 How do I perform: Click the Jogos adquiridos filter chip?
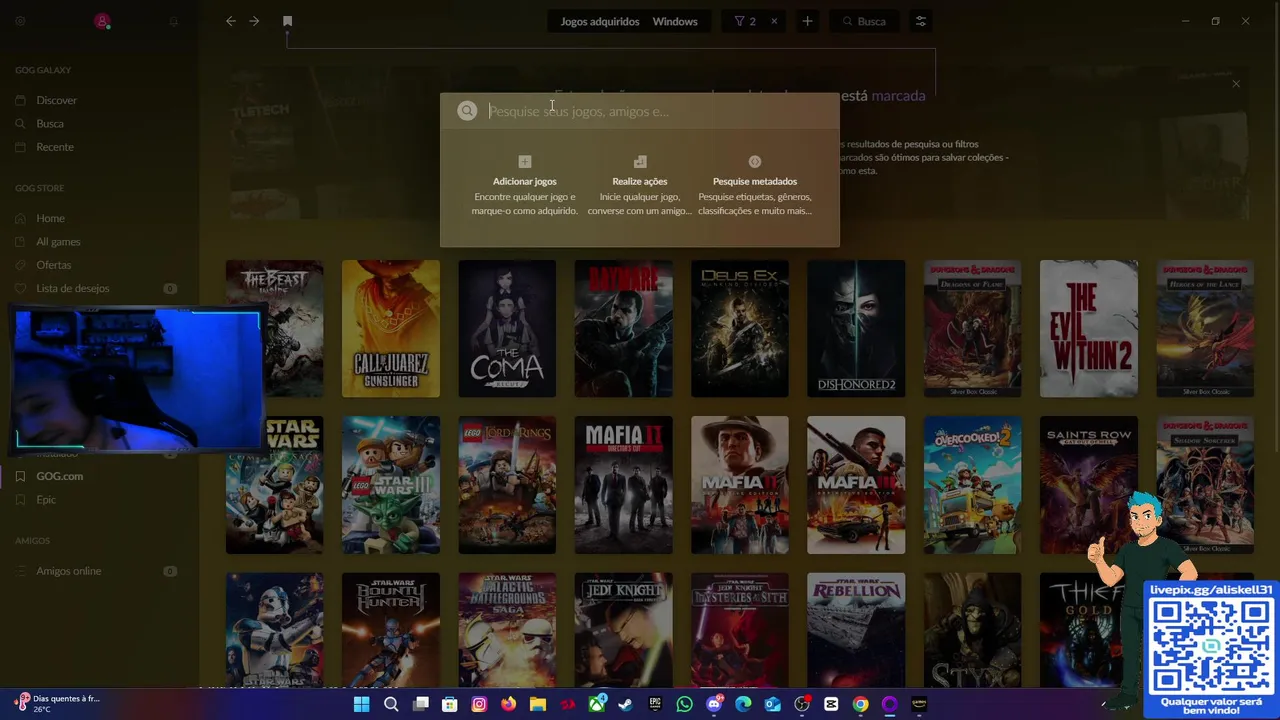(x=599, y=21)
